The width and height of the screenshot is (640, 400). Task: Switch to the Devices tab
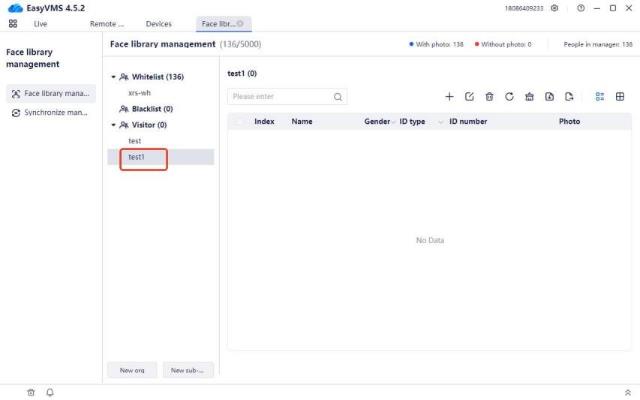[158, 23]
